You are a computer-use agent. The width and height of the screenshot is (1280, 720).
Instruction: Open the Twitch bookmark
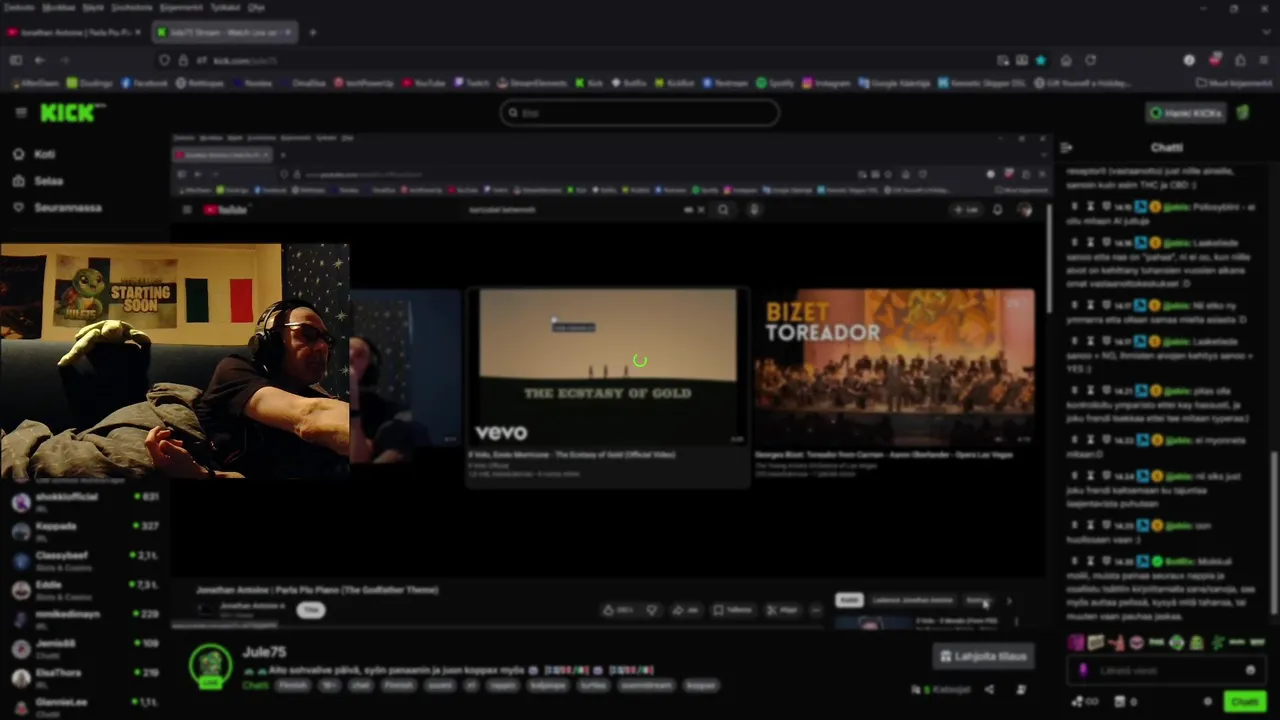coord(473,83)
